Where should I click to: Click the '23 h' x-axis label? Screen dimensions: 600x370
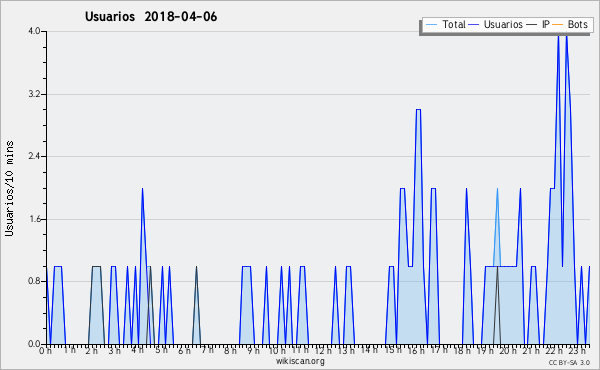tap(577, 350)
